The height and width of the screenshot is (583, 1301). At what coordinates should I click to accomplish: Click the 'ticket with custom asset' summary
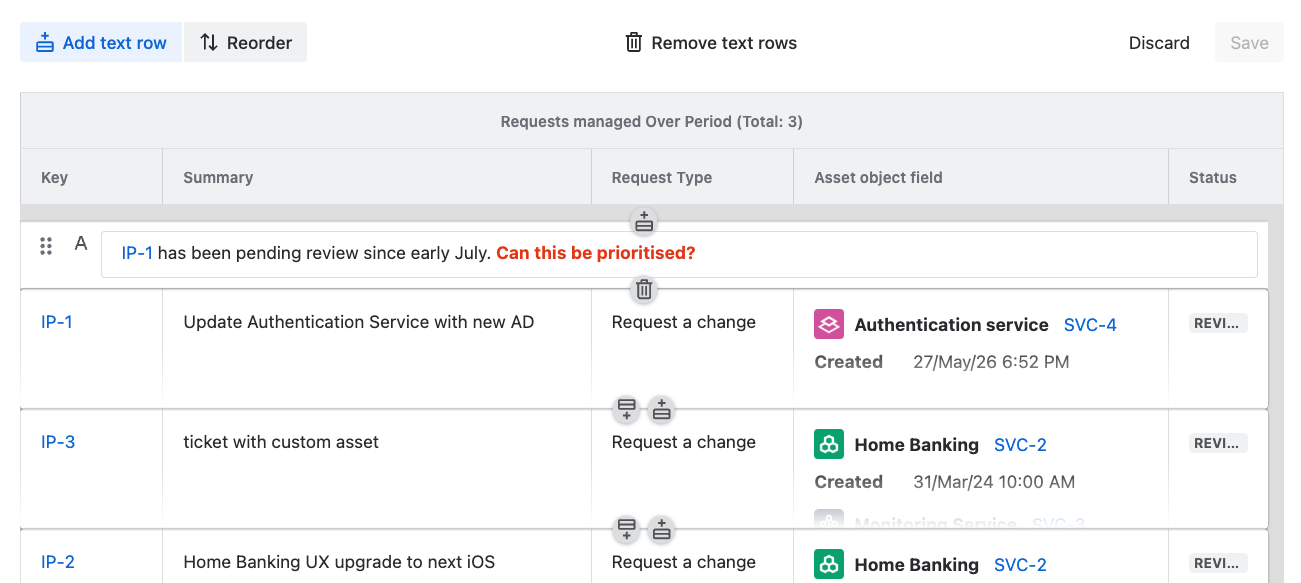pyautogui.click(x=281, y=442)
